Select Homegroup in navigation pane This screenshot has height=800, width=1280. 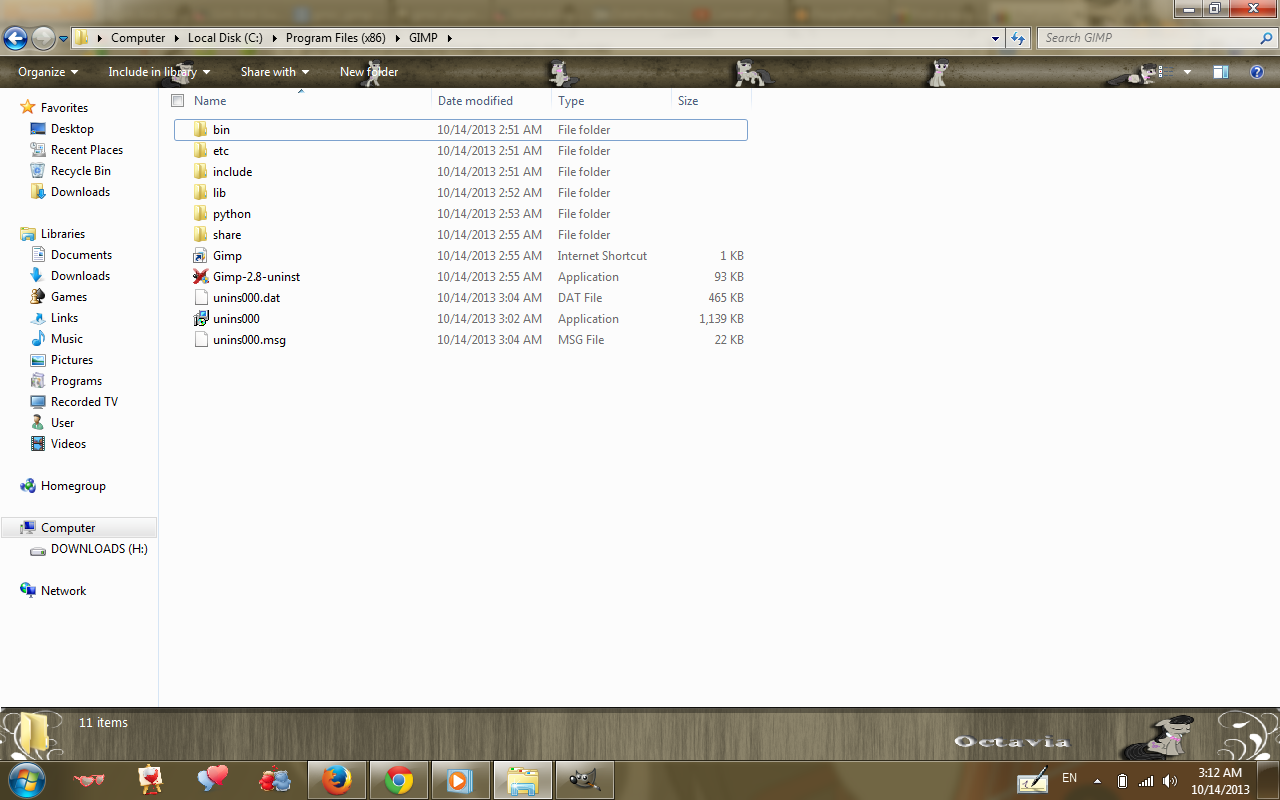(73, 486)
